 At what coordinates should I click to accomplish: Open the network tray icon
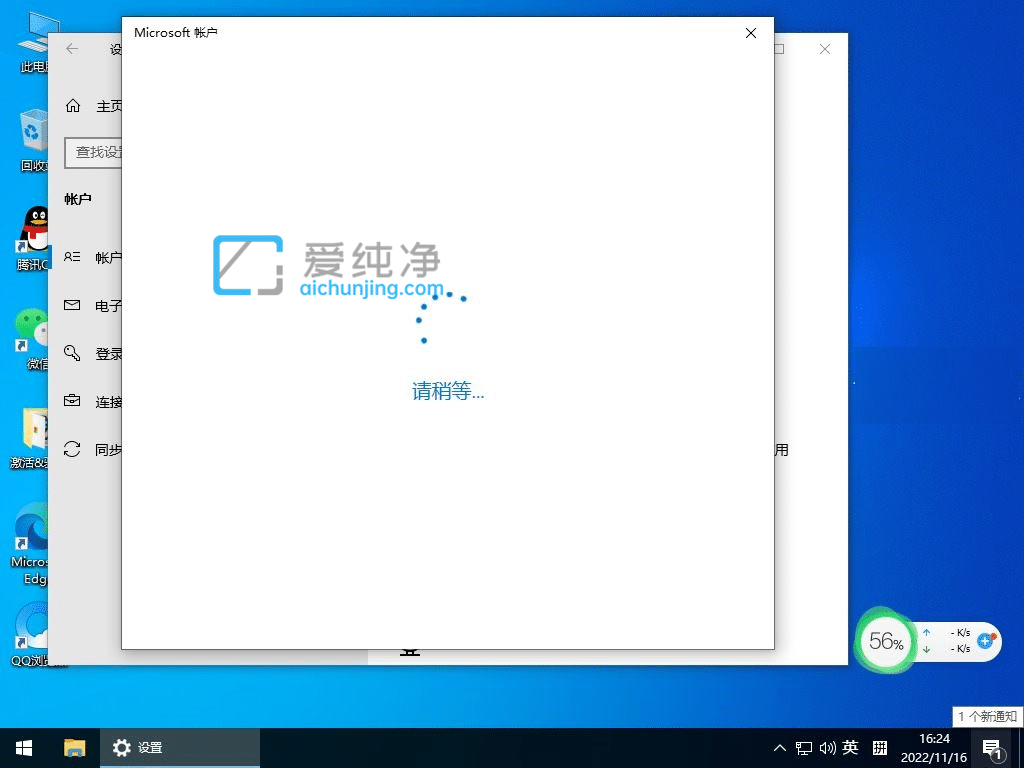click(804, 748)
